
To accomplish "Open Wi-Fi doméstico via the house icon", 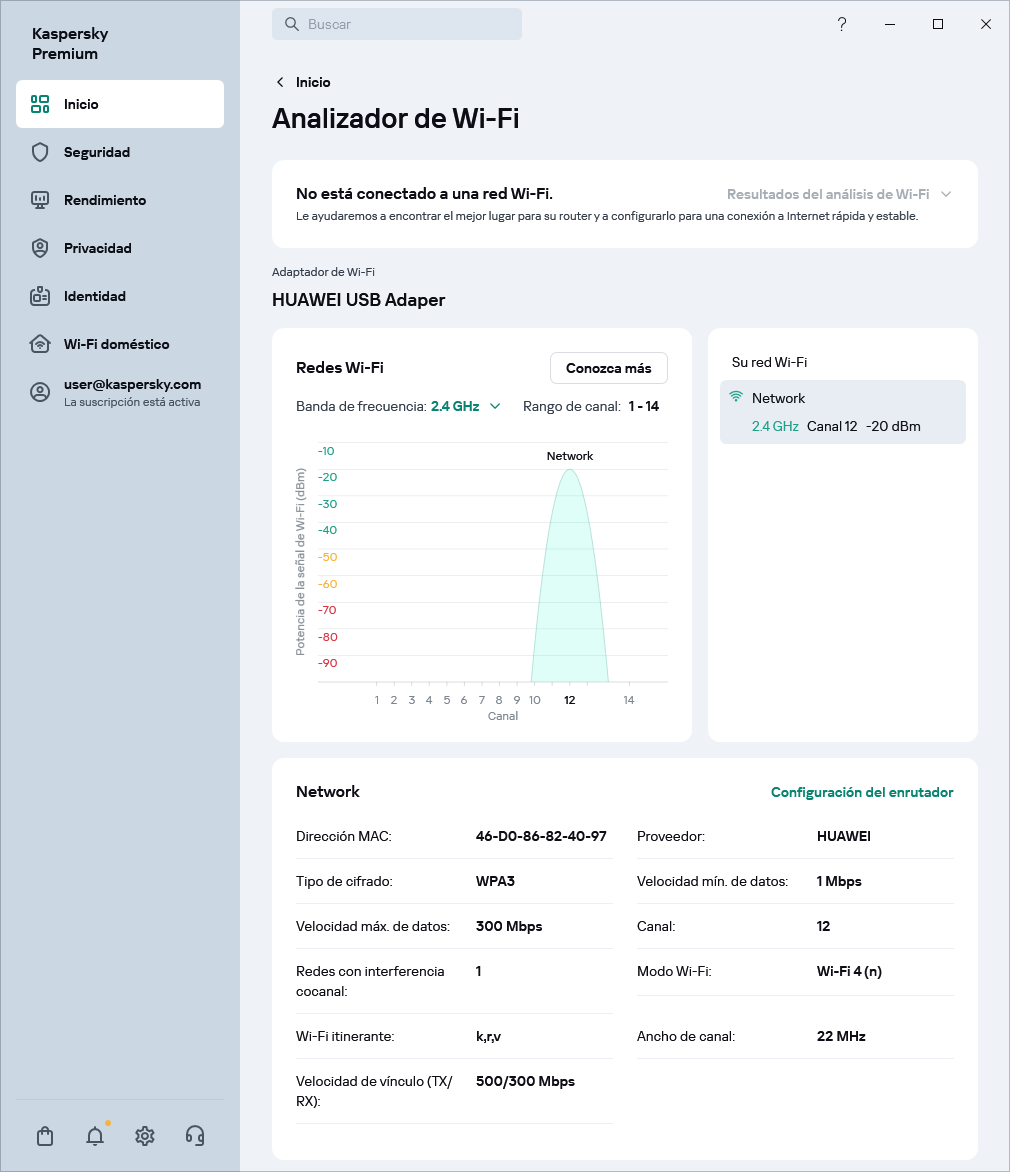I will coord(39,344).
